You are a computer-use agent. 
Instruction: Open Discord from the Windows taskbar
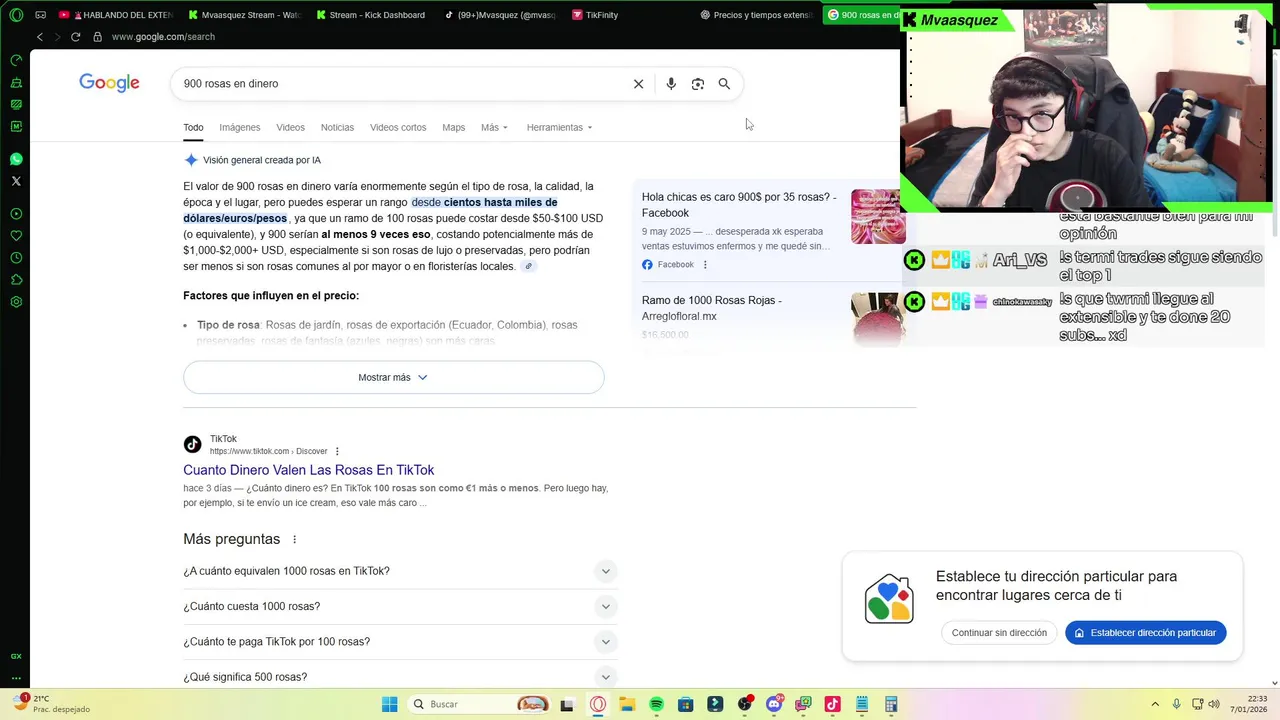(774, 704)
